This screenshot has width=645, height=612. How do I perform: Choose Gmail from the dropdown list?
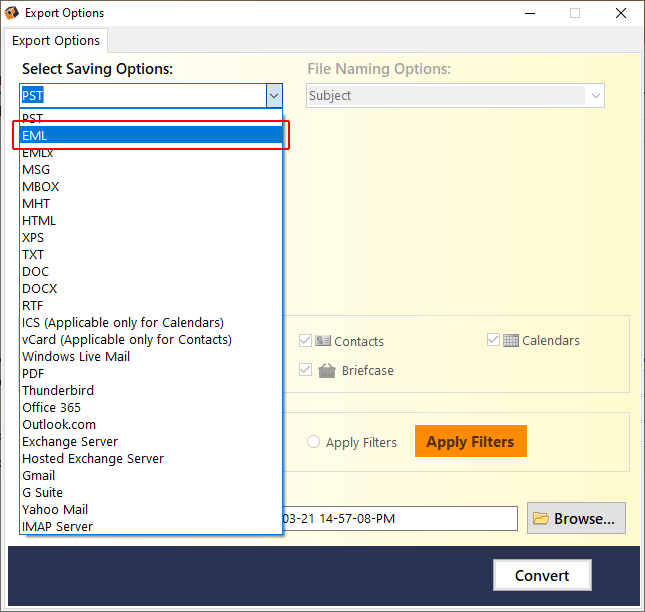click(x=151, y=475)
